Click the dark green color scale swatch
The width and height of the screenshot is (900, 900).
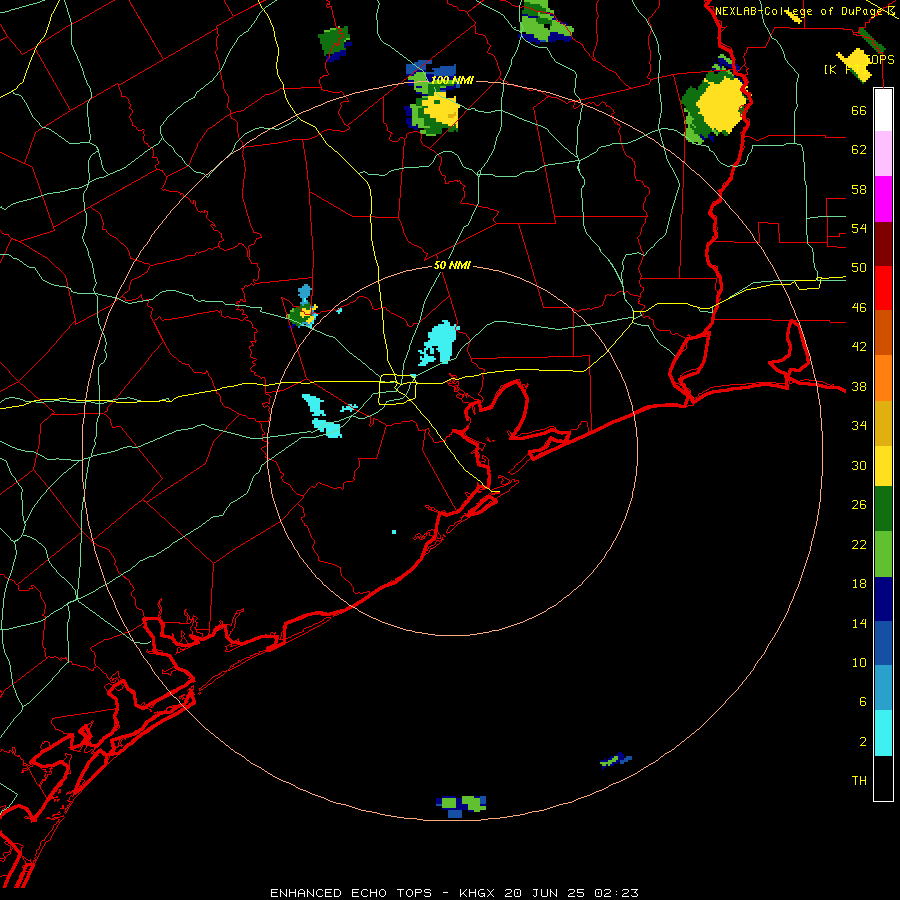pos(883,509)
